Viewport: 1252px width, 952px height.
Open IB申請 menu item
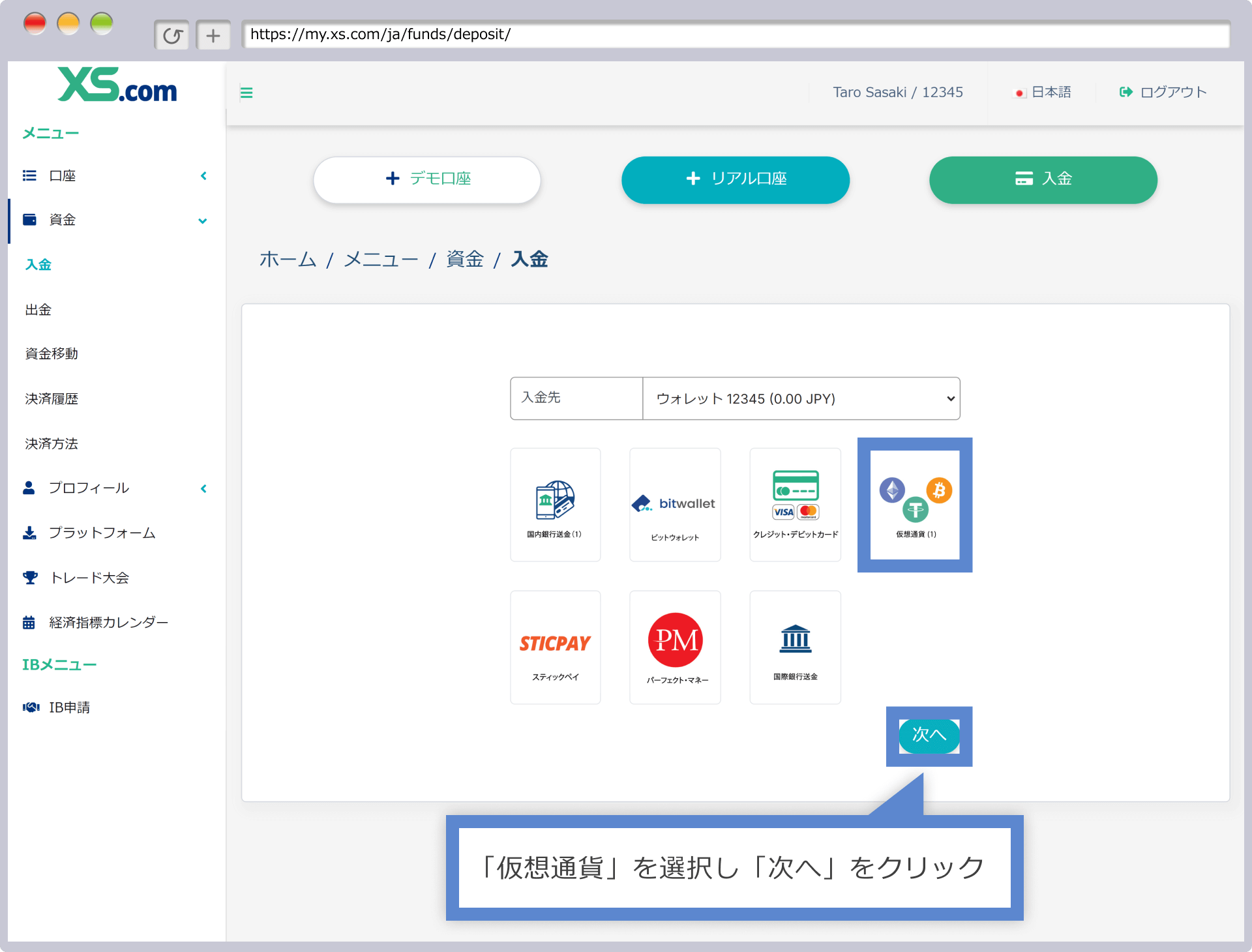pyautogui.click(x=70, y=707)
